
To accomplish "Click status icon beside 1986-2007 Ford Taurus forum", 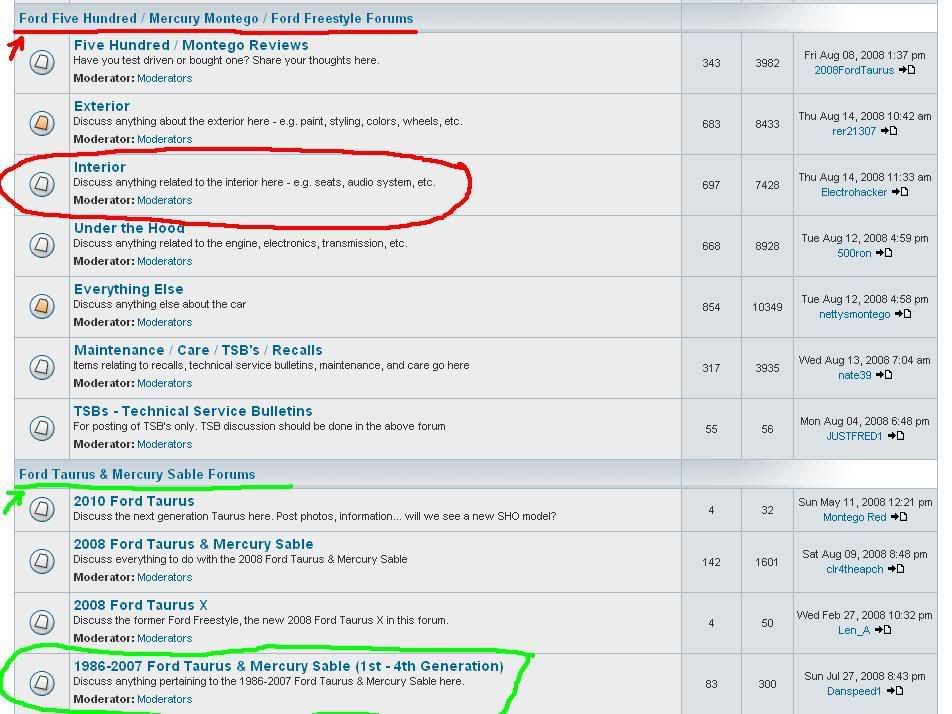I will tap(42, 682).
